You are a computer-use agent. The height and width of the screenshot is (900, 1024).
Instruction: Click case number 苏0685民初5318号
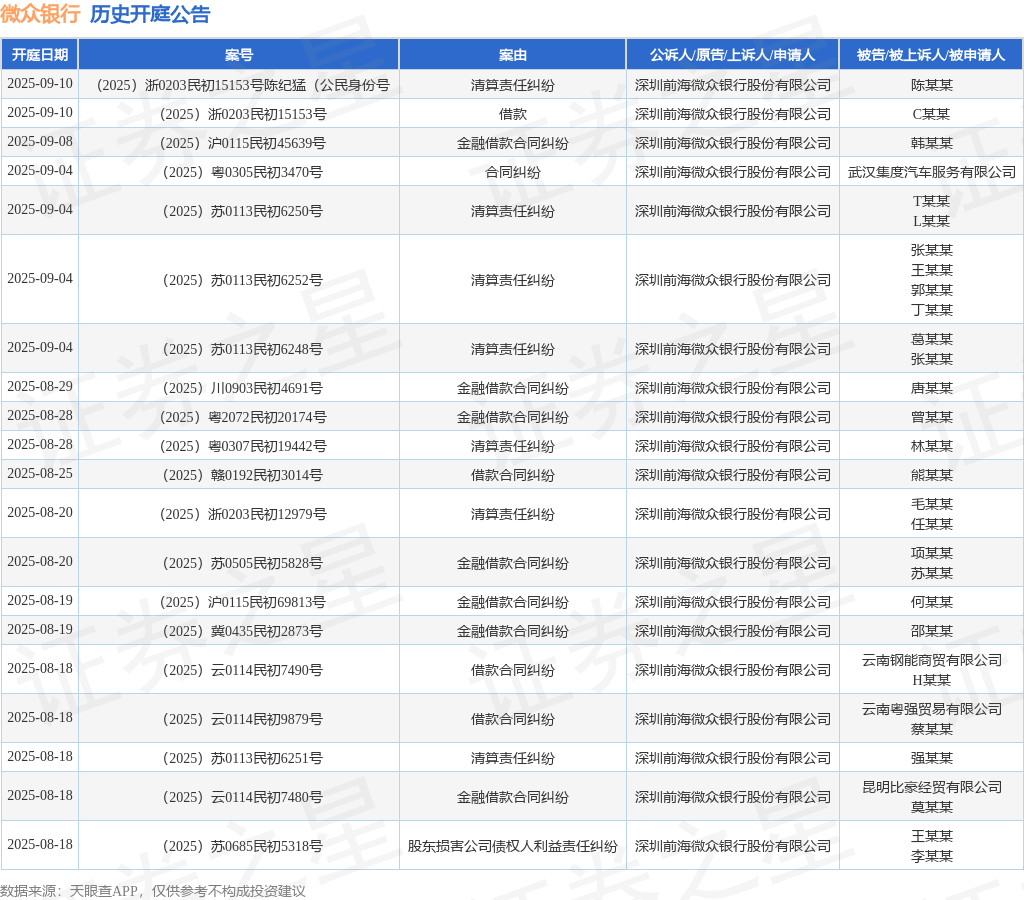click(243, 846)
